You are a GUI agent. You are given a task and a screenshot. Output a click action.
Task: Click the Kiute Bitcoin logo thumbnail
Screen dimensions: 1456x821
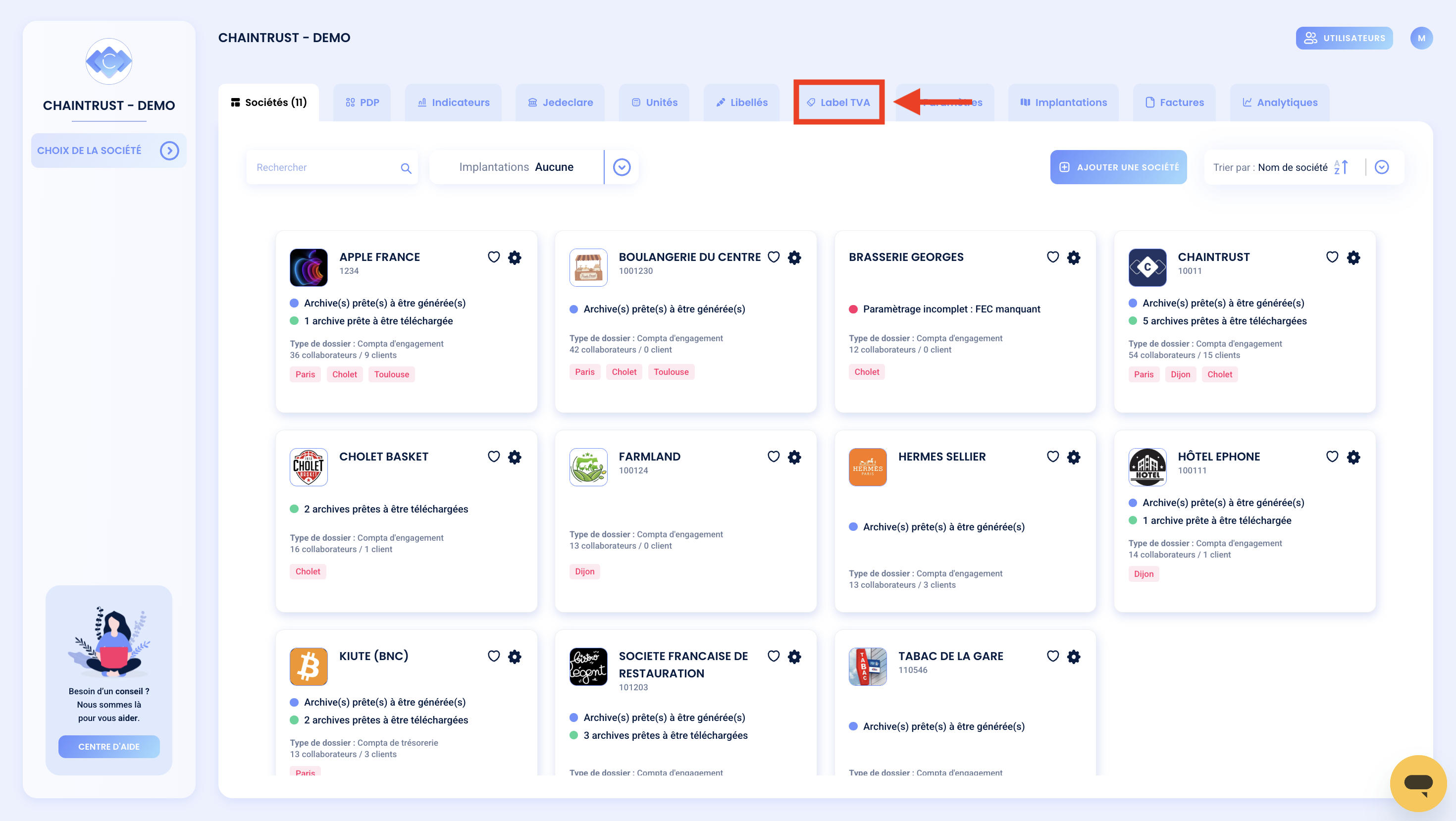(x=309, y=666)
